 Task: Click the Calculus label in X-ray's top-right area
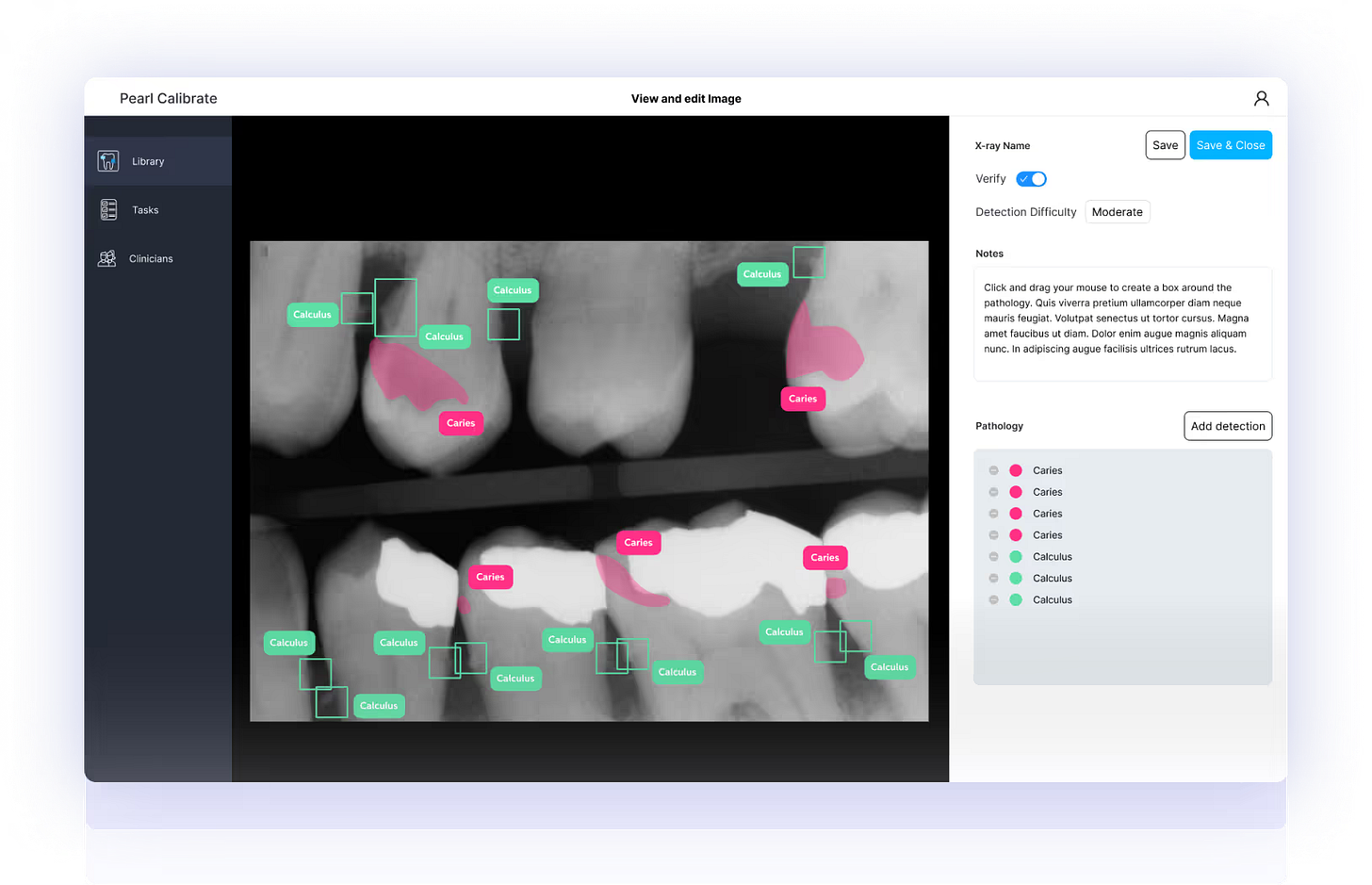tap(761, 274)
